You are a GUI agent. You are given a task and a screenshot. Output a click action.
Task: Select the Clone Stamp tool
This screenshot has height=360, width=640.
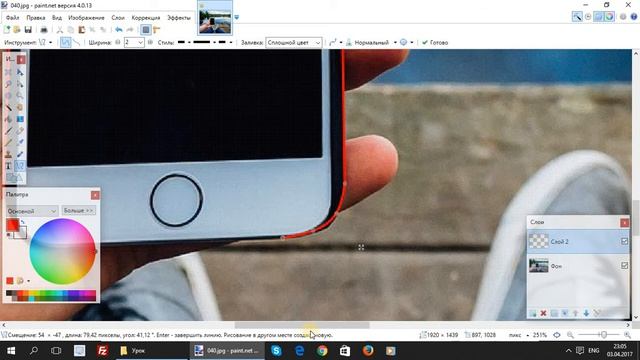pos(8,154)
